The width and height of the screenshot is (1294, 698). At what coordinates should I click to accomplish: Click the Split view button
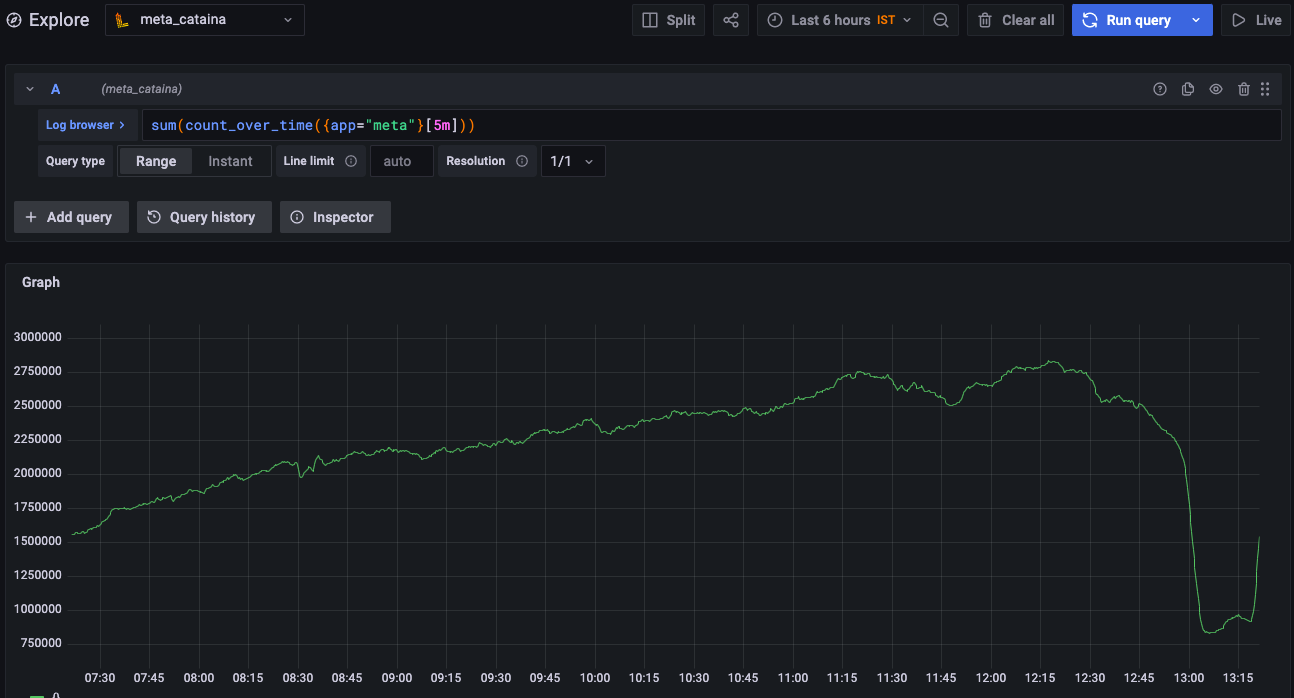pos(668,20)
